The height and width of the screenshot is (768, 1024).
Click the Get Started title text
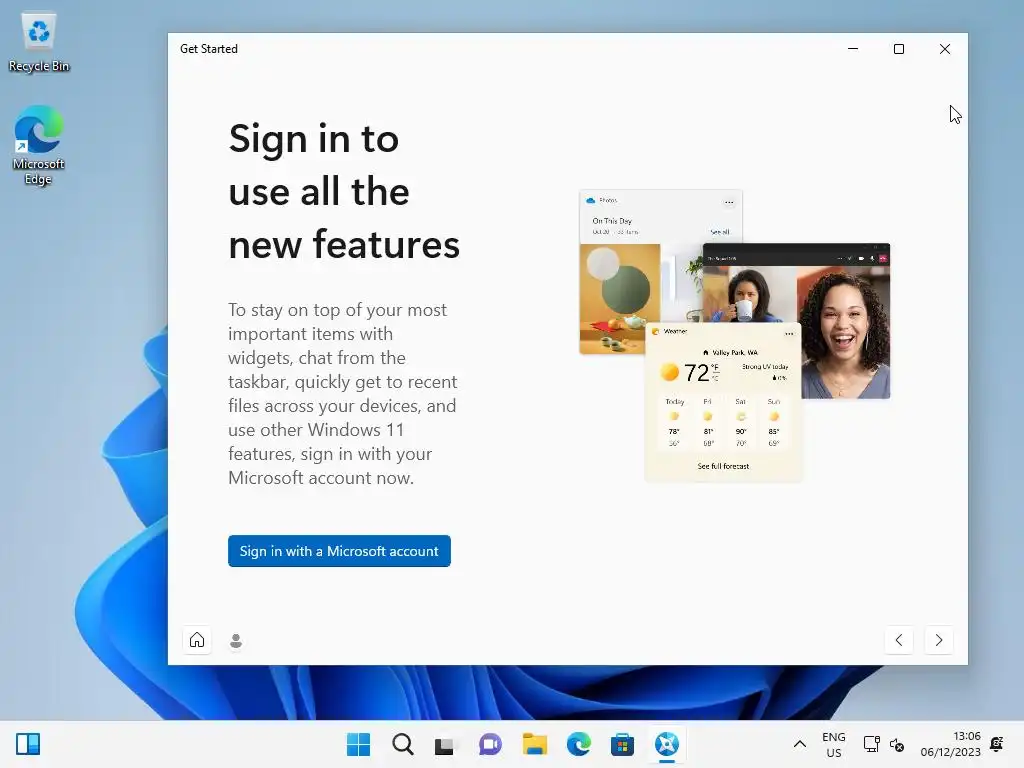click(x=209, y=49)
